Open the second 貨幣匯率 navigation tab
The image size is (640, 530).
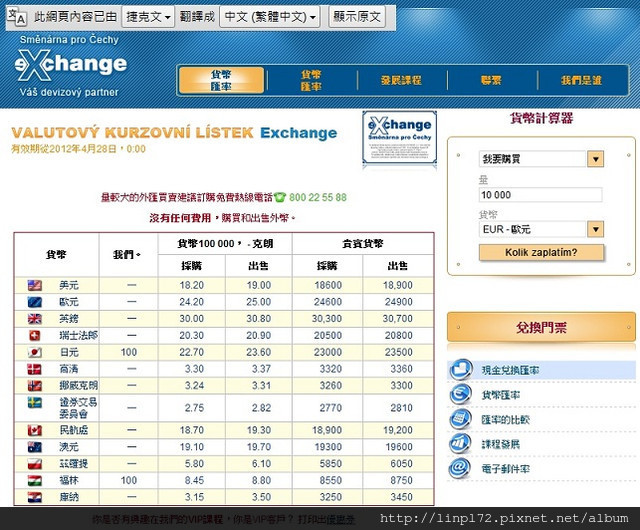(x=311, y=80)
